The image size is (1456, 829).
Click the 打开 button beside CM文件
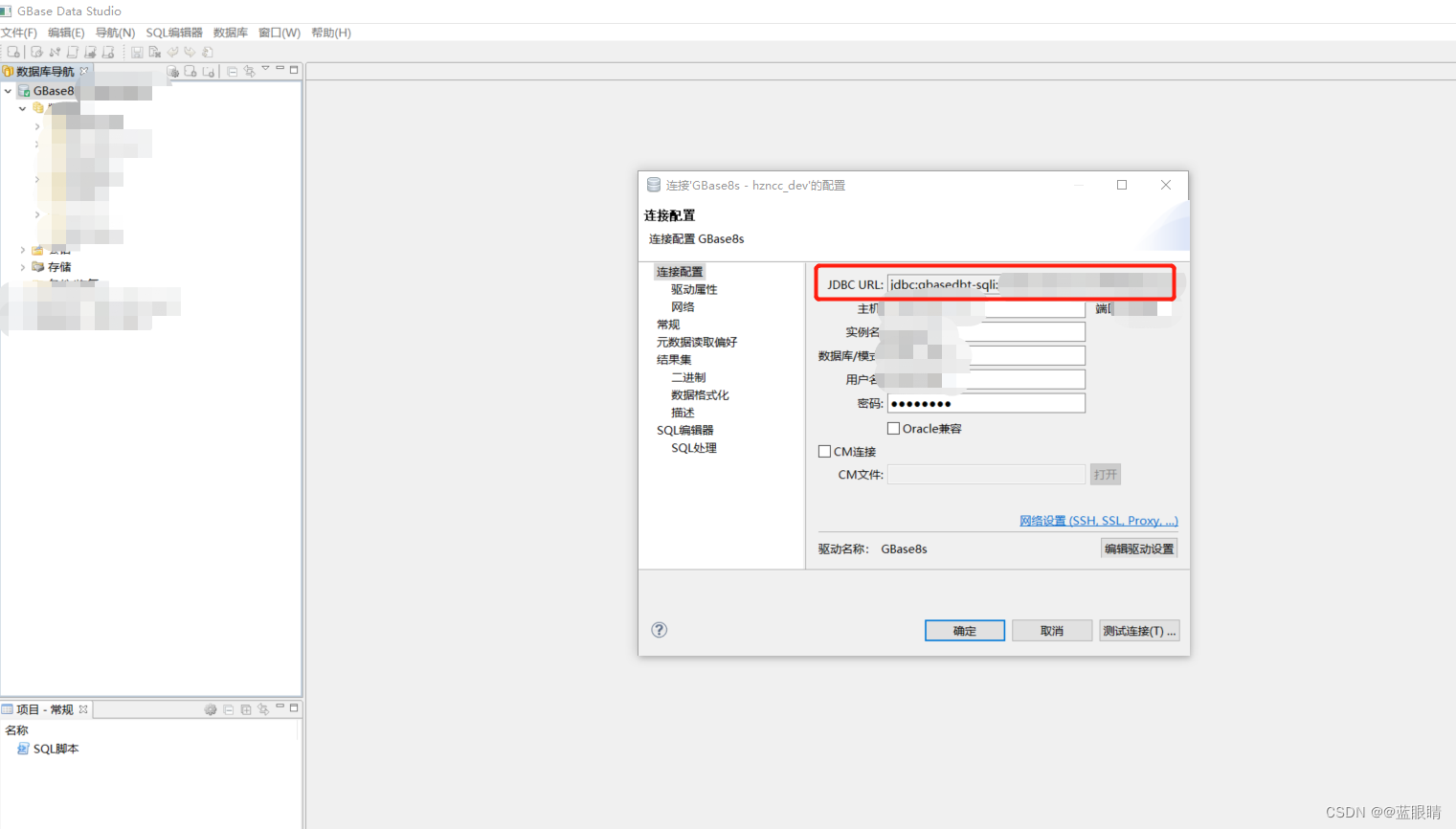pos(1106,475)
